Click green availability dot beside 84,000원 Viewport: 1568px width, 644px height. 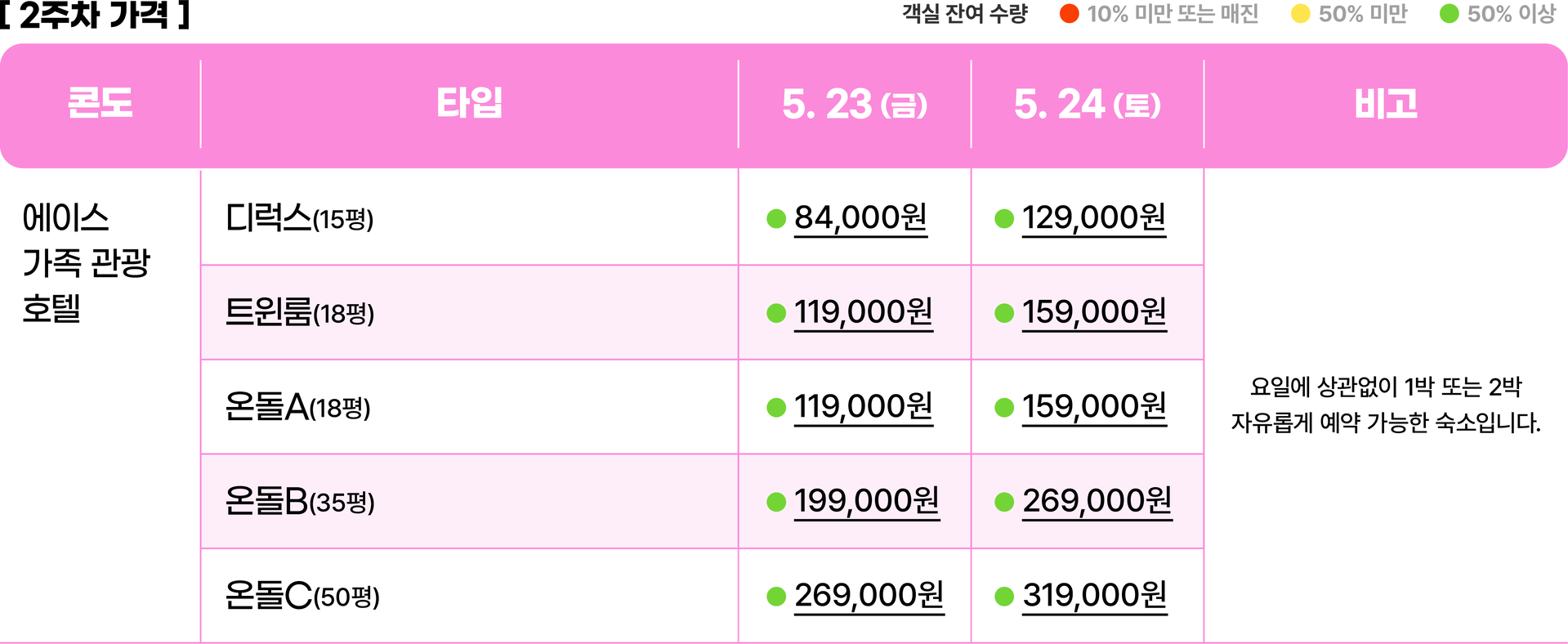[x=776, y=219]
